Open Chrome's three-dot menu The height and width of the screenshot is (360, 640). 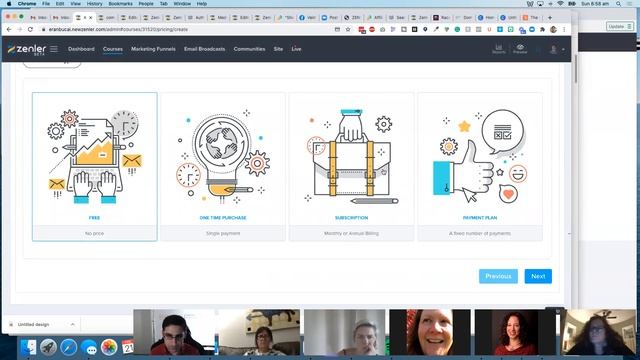click(564, 29)
